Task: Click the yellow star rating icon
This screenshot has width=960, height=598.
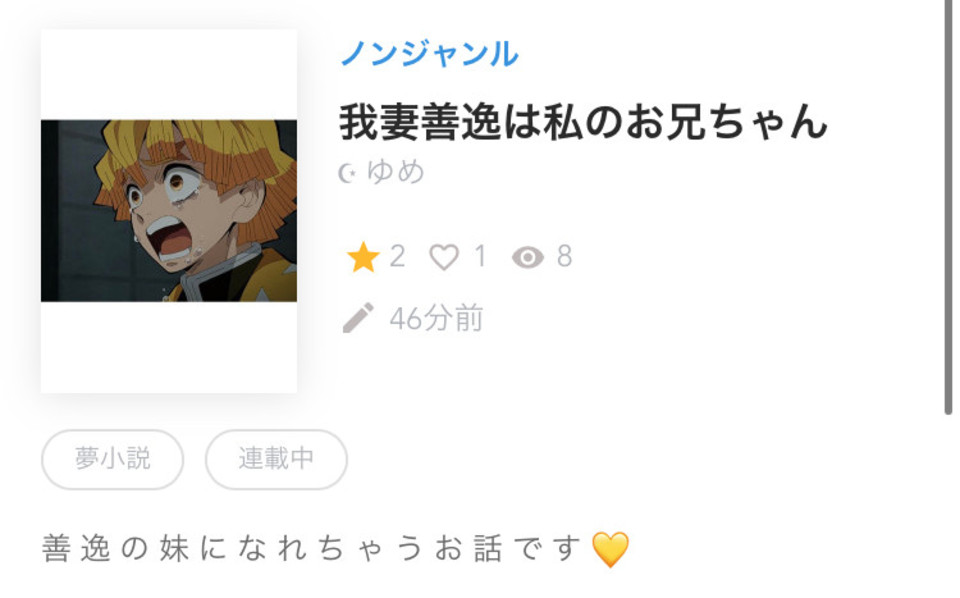Action: (x=362, y=256)
